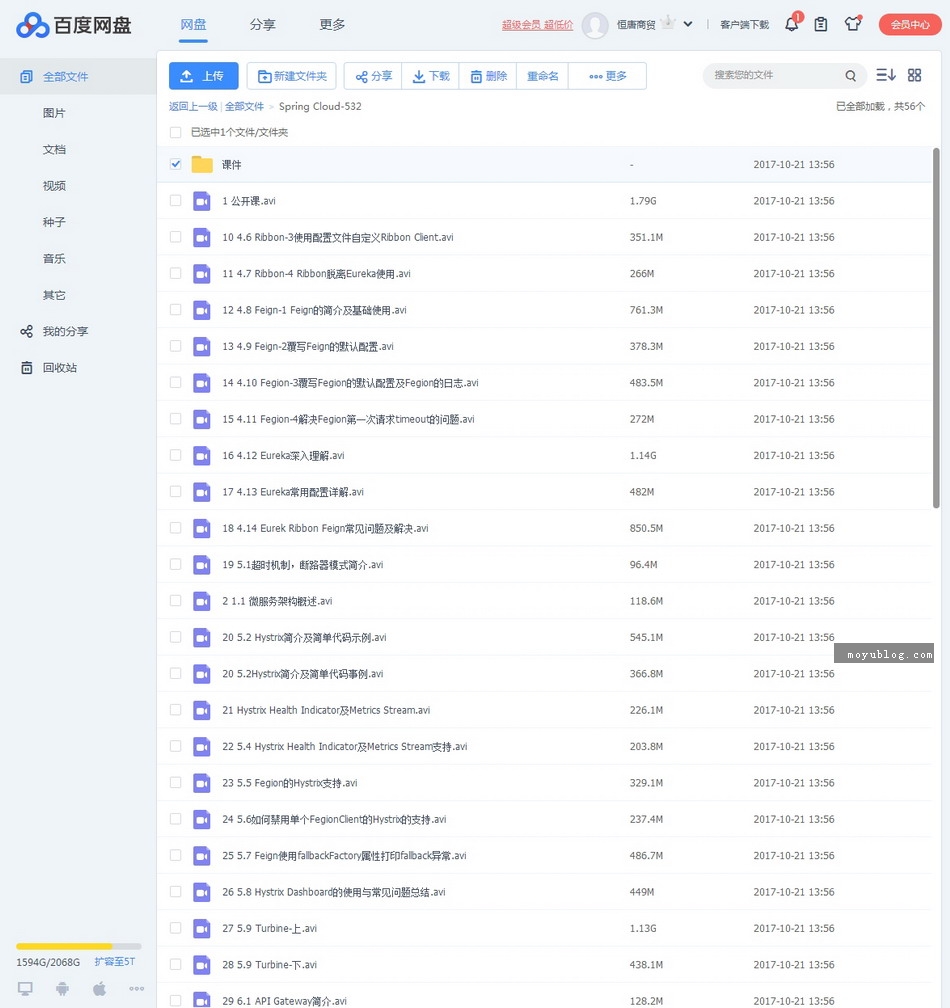The image size is (950, 1008).
Task: Open the shirt skin theme icon
Action: [x=853, y=24]
